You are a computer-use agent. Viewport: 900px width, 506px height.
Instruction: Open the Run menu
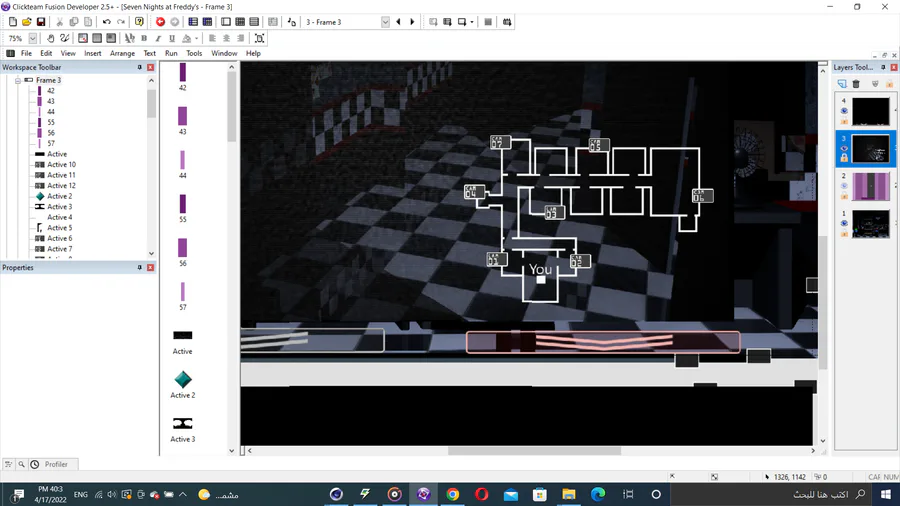point(171,53)
